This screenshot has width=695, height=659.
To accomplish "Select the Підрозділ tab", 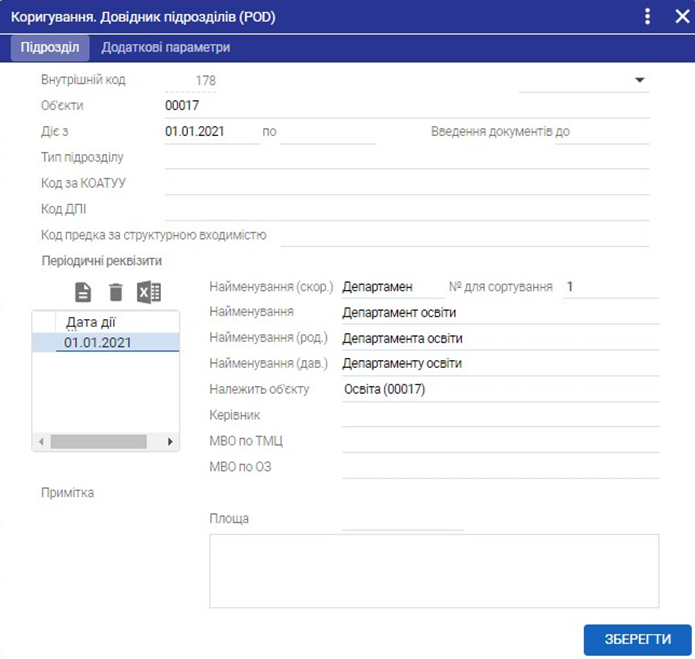I will coord(49,47).
